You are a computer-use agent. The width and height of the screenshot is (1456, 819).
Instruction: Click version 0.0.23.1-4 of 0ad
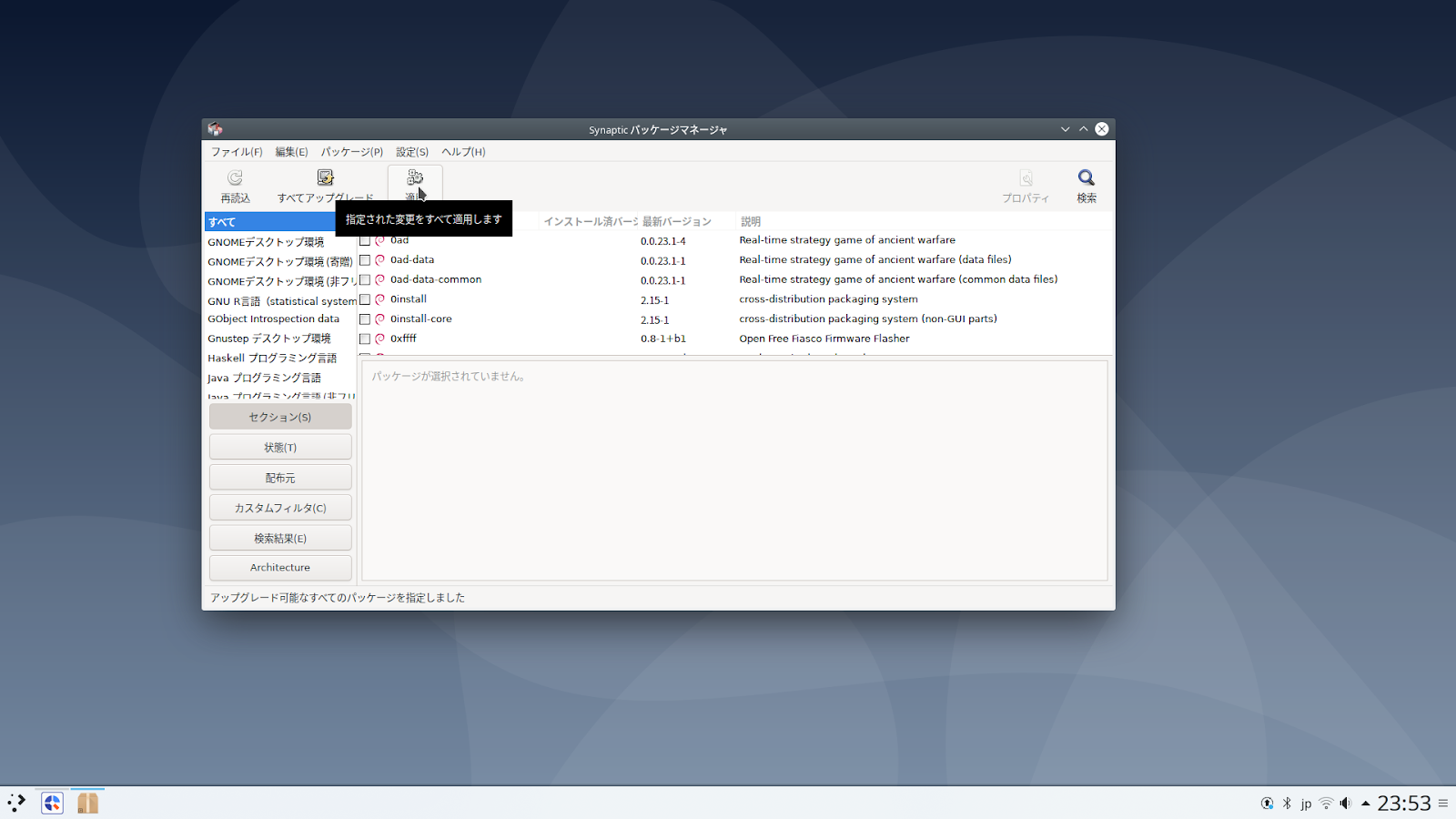[x=663, y=241]
